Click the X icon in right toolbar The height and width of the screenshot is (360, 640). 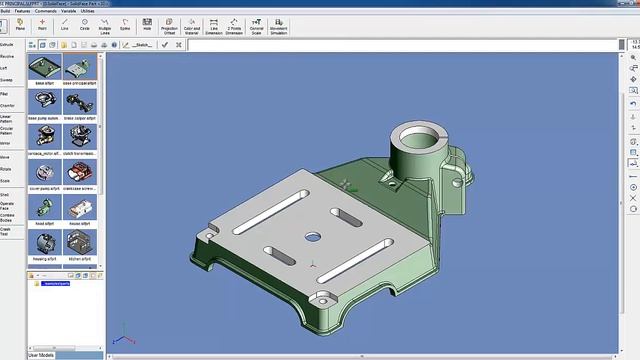(633, 198)
